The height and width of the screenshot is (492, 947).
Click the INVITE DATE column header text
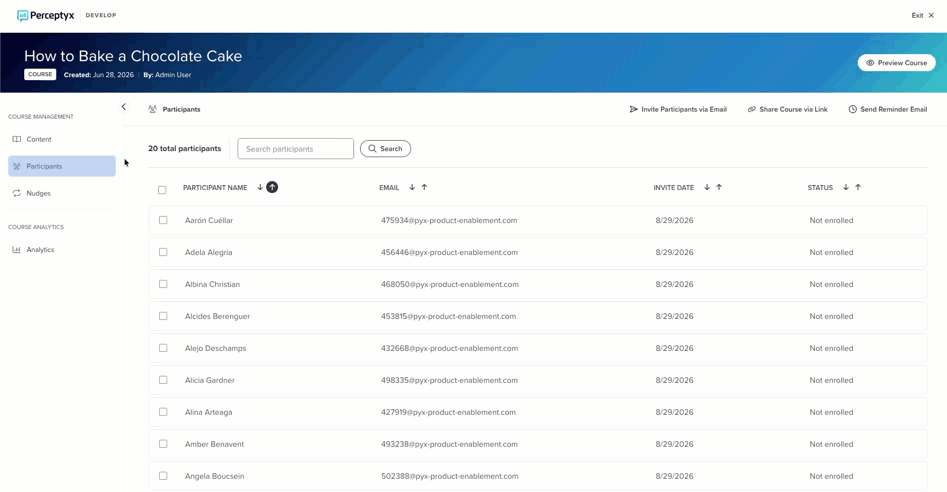(673, 188)
